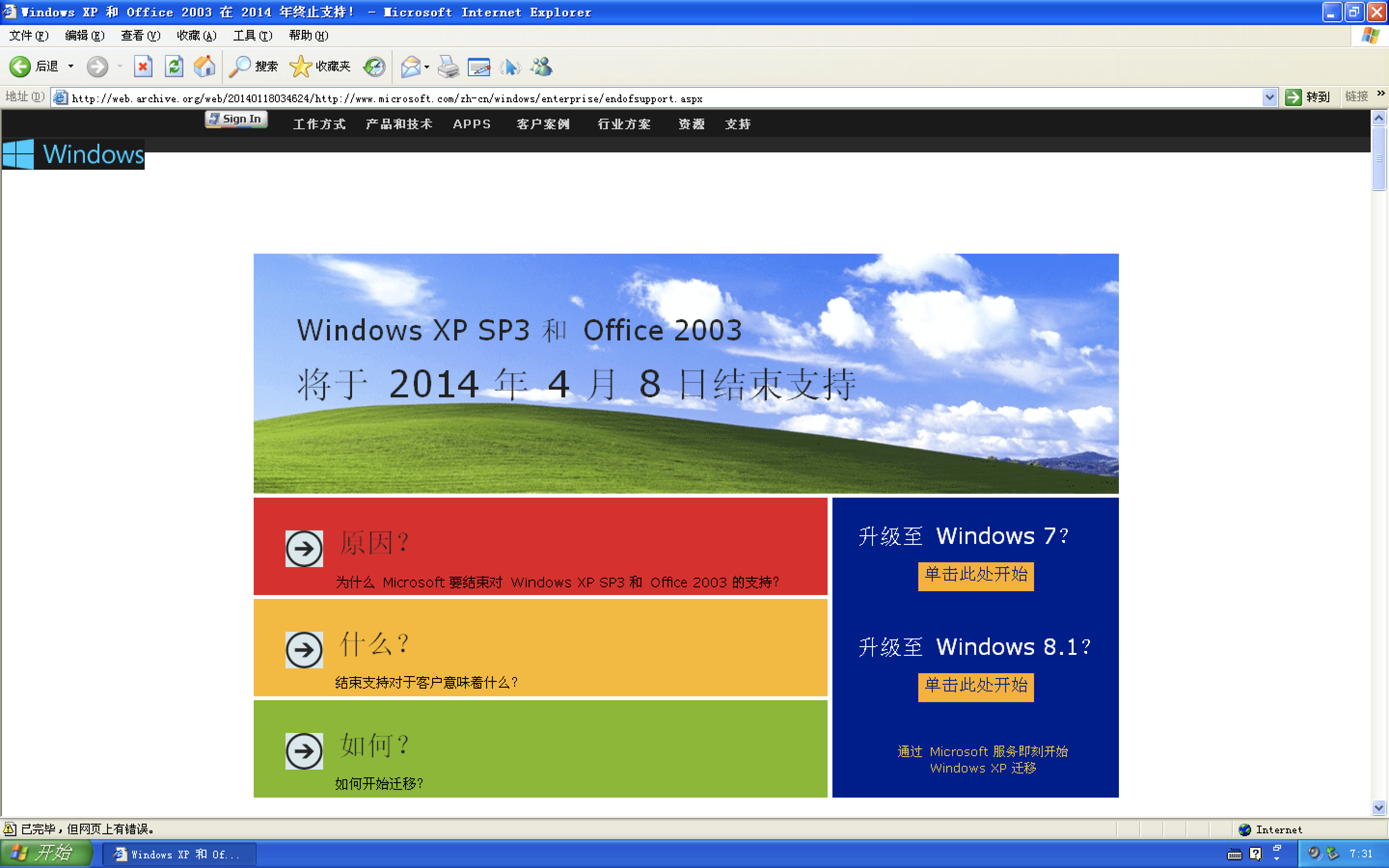Image resolution: width=1389 pixels, height=868 pixels.
Task: Open the 文件(F) menu
Action: [x=29, y=36]
